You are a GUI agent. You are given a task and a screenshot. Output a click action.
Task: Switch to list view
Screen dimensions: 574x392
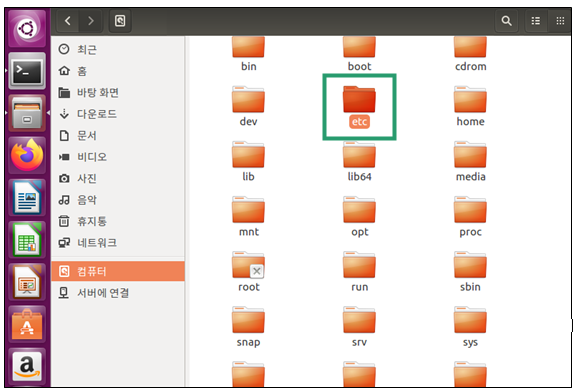(x=536, y=21)
